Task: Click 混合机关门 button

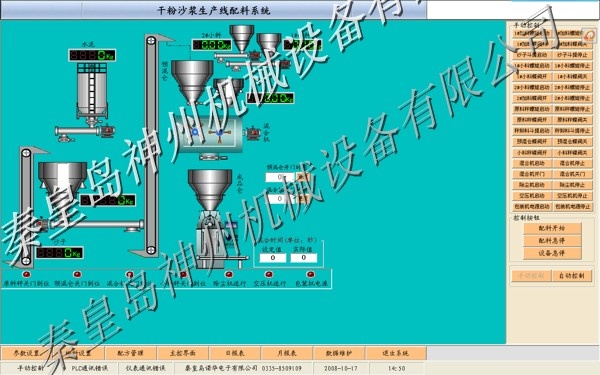Action: click(572, 174)
